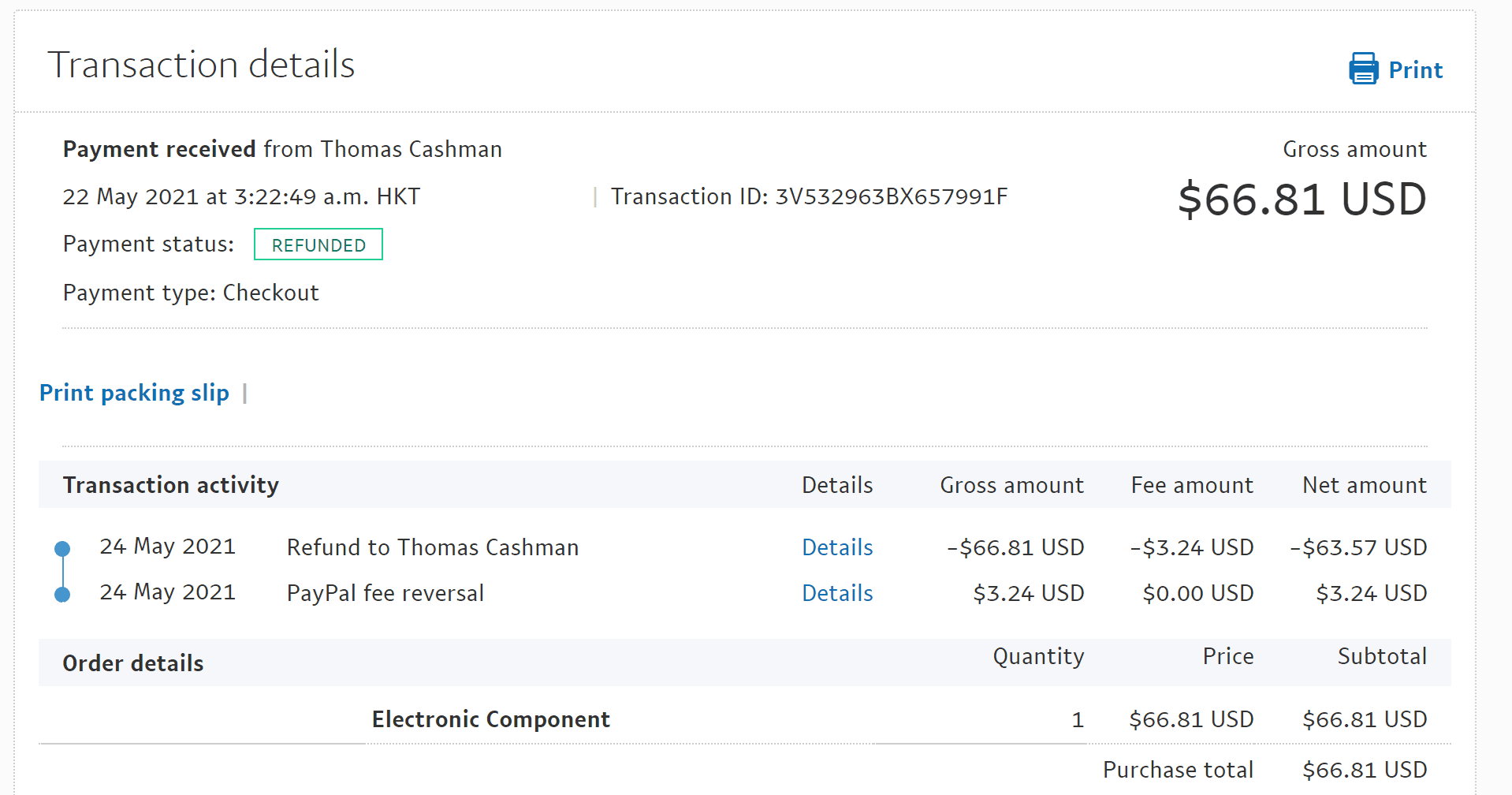
Task: Click the Transaction details heading
Action: pos(201,65)
